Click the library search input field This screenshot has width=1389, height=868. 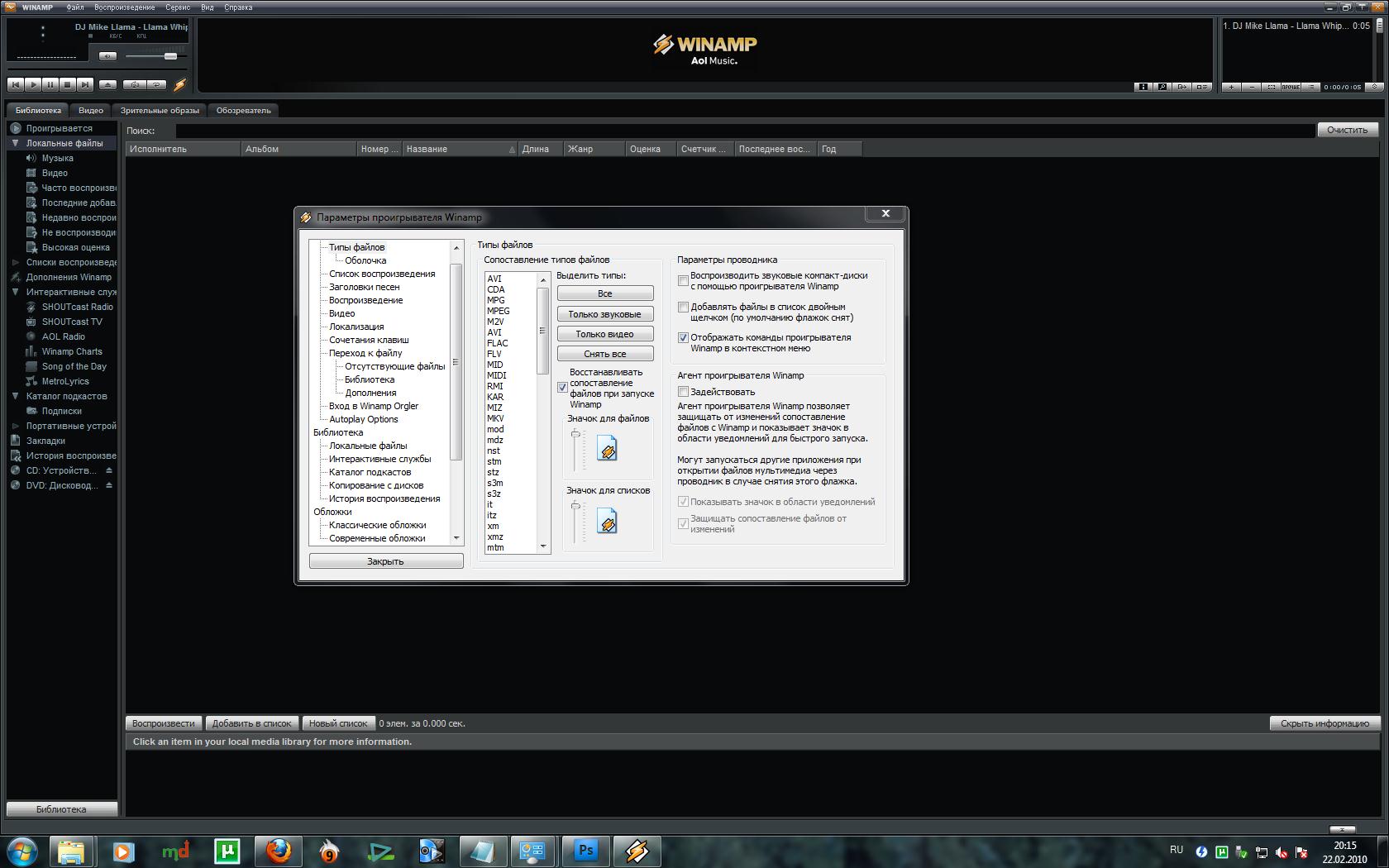tap(744, 131)
